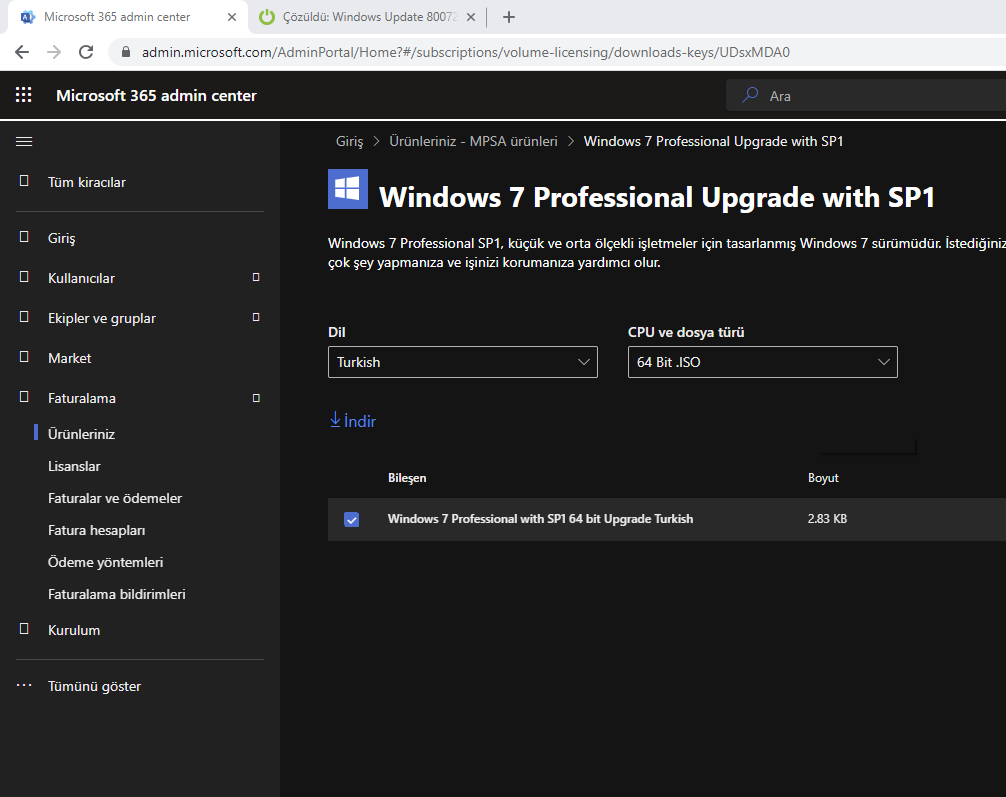Open Fatura hesapları in the sidebar
The width and height of the screenshot is (1006, 797).
(x=96, y=530)
